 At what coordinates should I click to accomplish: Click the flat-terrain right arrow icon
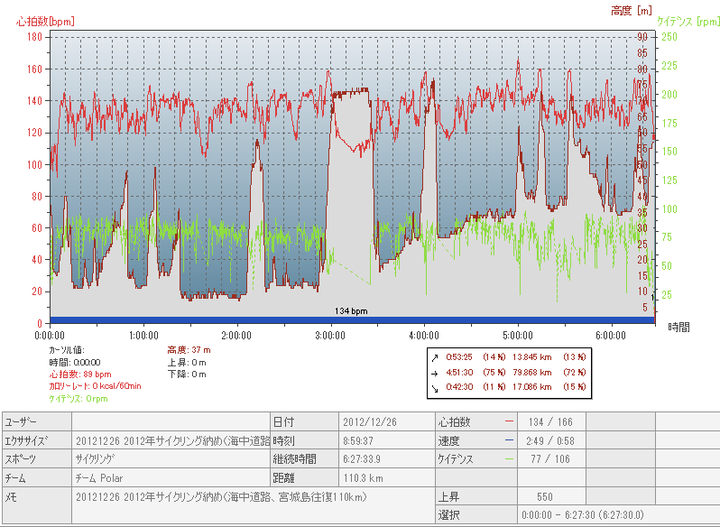click(434, 373)
